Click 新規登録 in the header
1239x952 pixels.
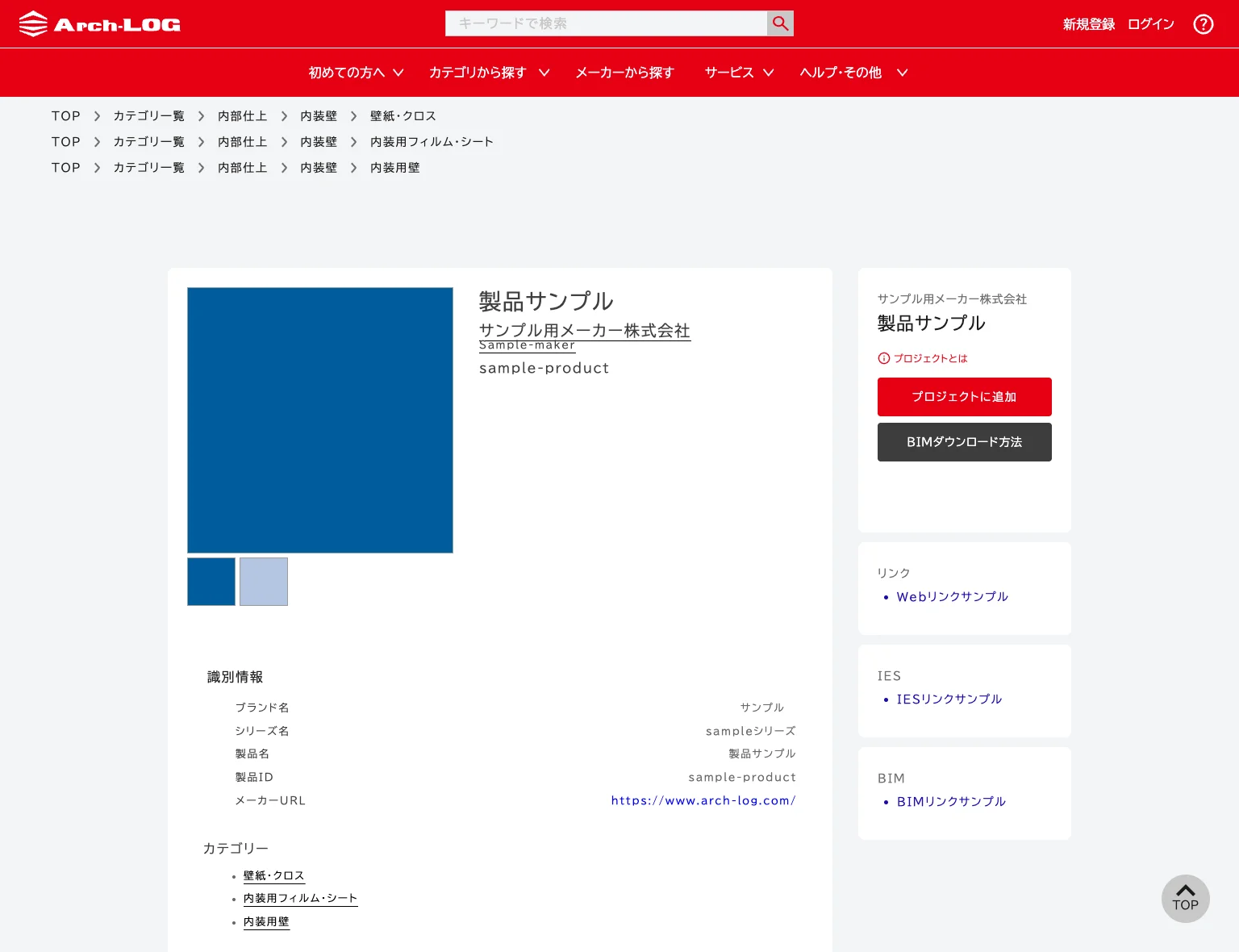click(x=1088, y=24)
